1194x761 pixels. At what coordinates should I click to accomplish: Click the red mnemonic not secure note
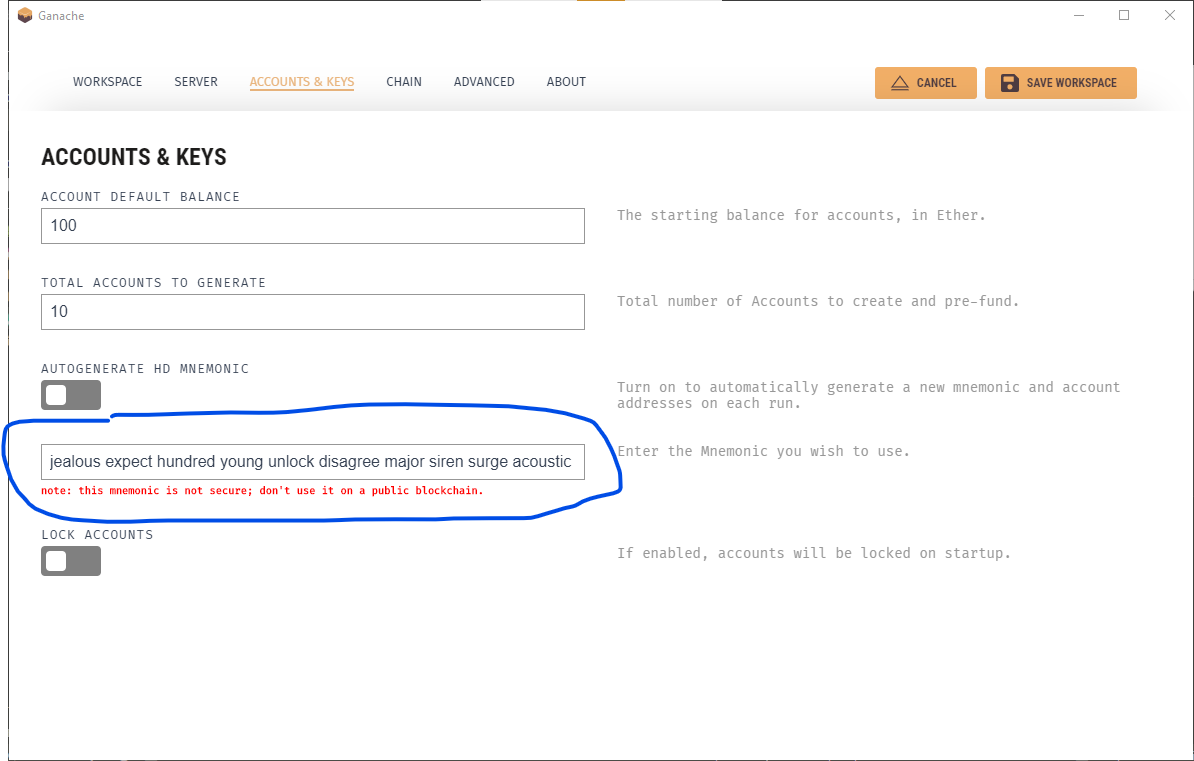(262, 491)
